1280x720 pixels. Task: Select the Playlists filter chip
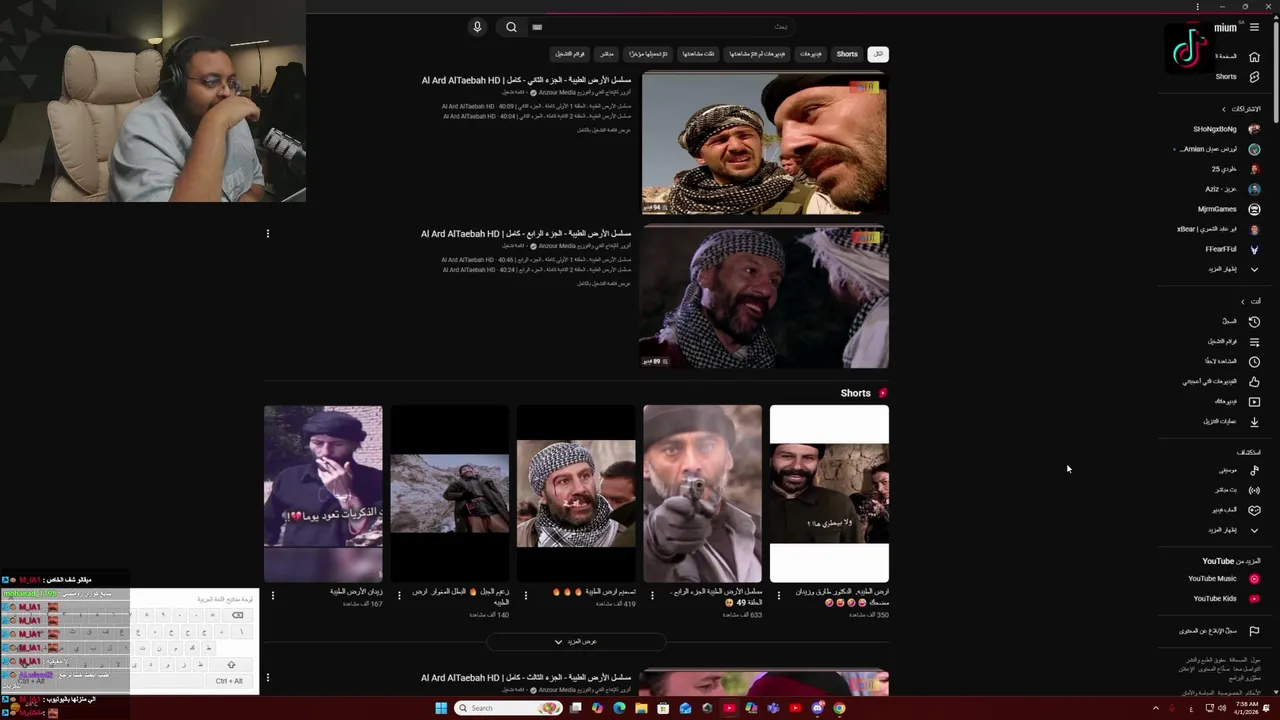tap(570, 54)
